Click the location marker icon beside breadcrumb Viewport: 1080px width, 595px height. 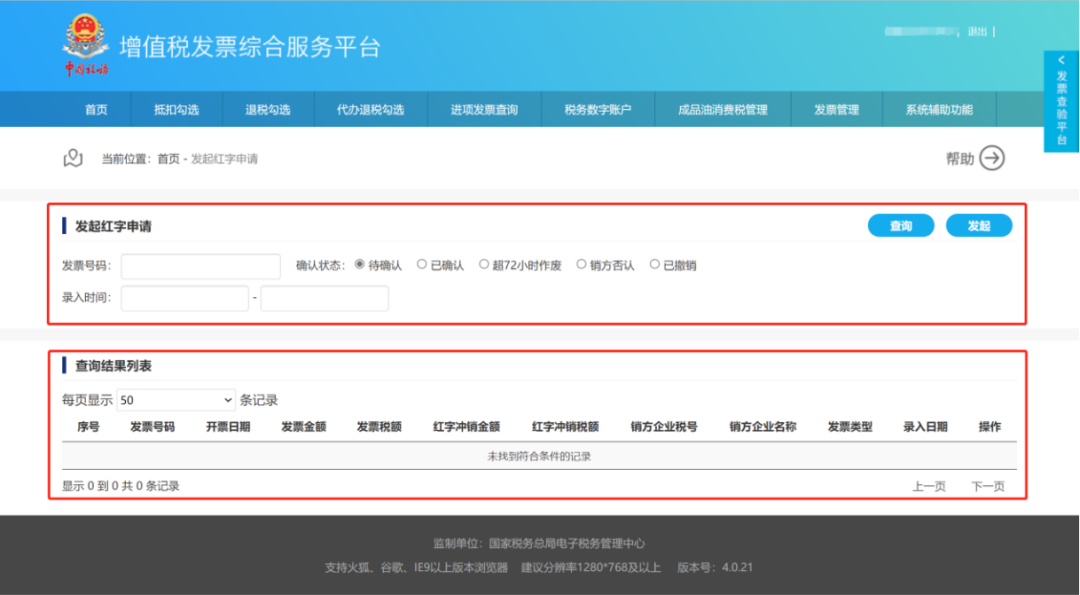click(x=72, y=158)
